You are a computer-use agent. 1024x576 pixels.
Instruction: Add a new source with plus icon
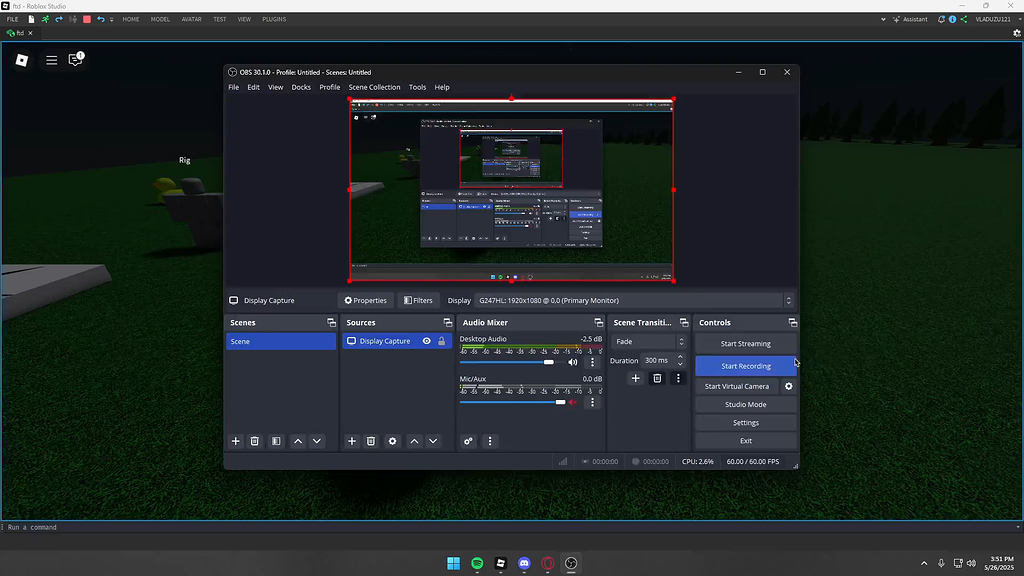[x=352, y=441]
